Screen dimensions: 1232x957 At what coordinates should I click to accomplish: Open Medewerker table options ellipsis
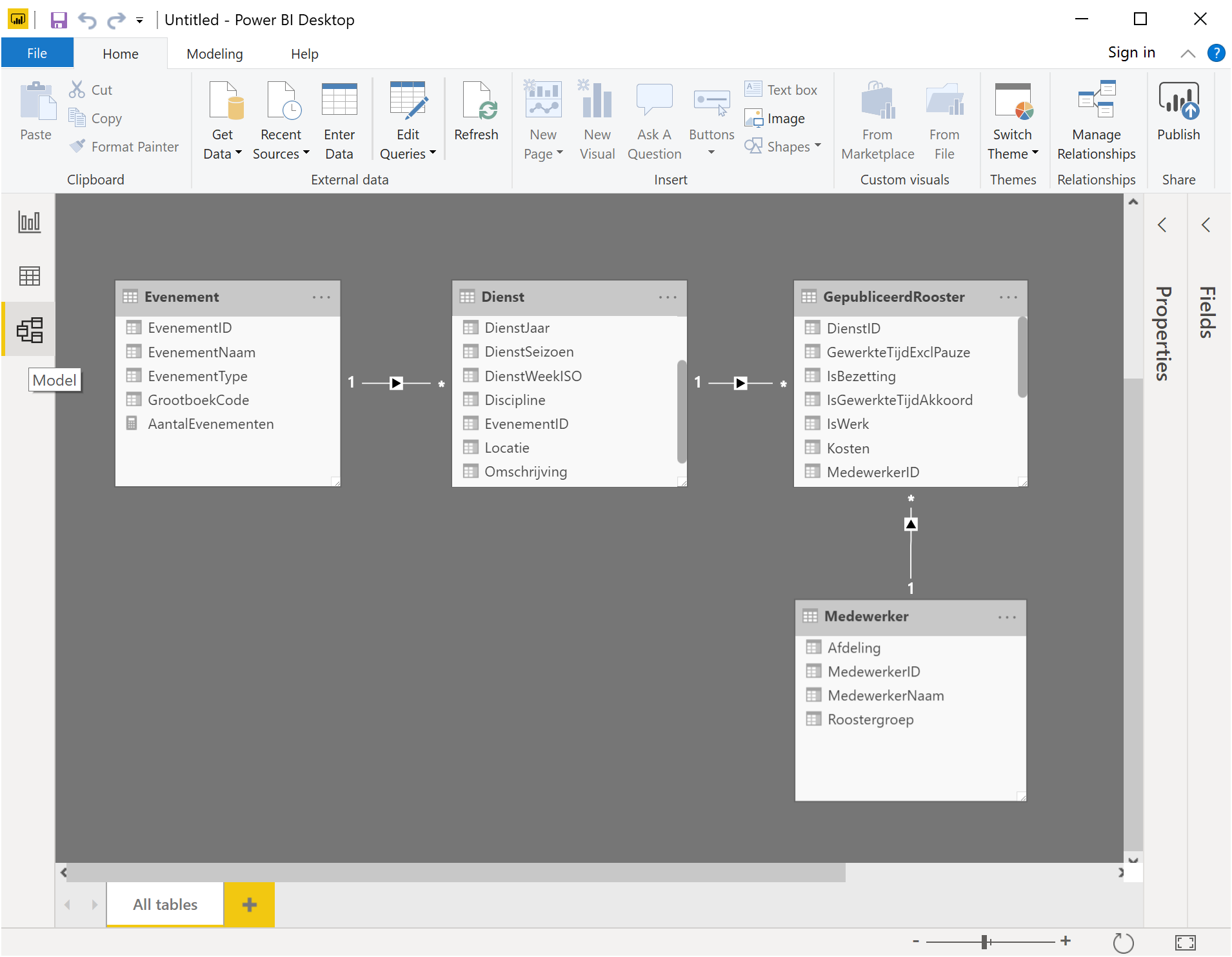tap(1007, 617)
